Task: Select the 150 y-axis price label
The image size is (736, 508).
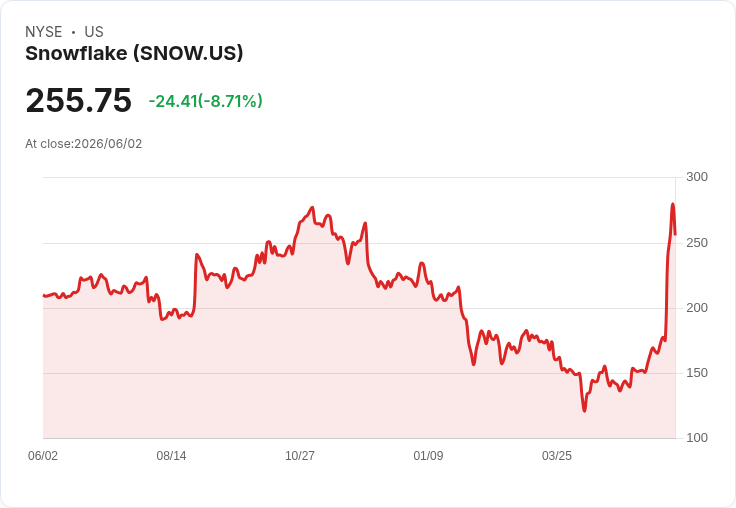Action: click(x=697, y=373)
